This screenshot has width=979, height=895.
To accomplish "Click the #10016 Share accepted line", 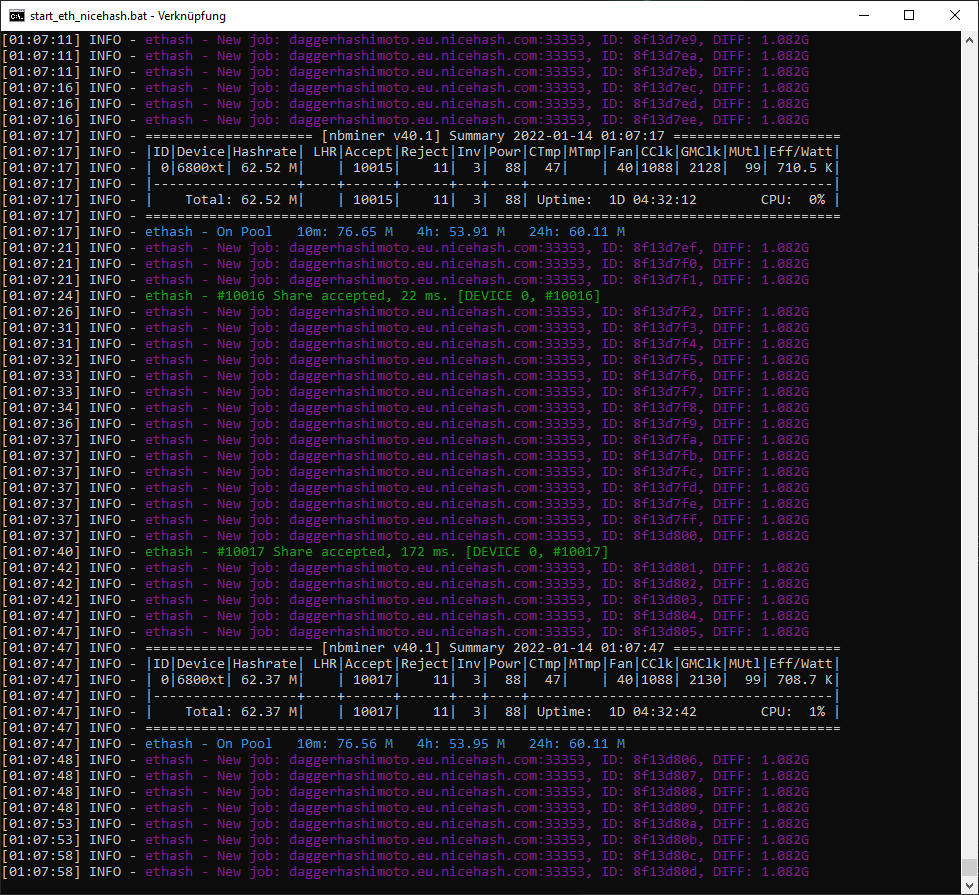I will pos(373,295).
